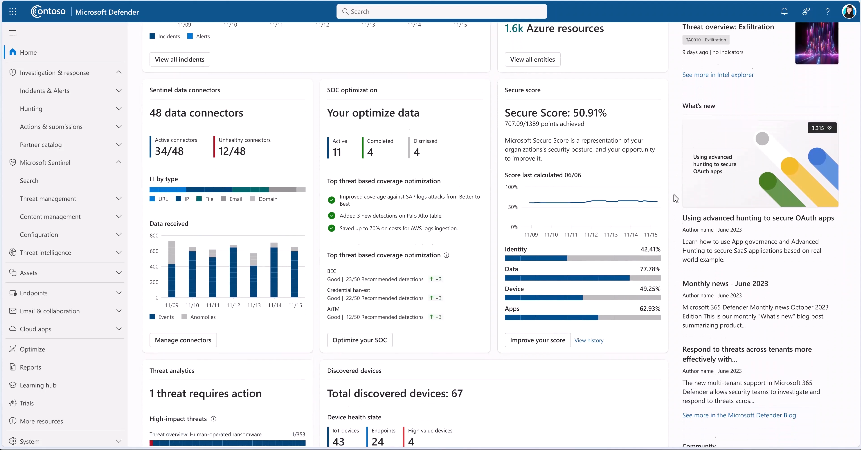Viewport: 861px width, 451px height.
Task: Expand the Incidents & Alerts chevron
Action: [119, 91]
